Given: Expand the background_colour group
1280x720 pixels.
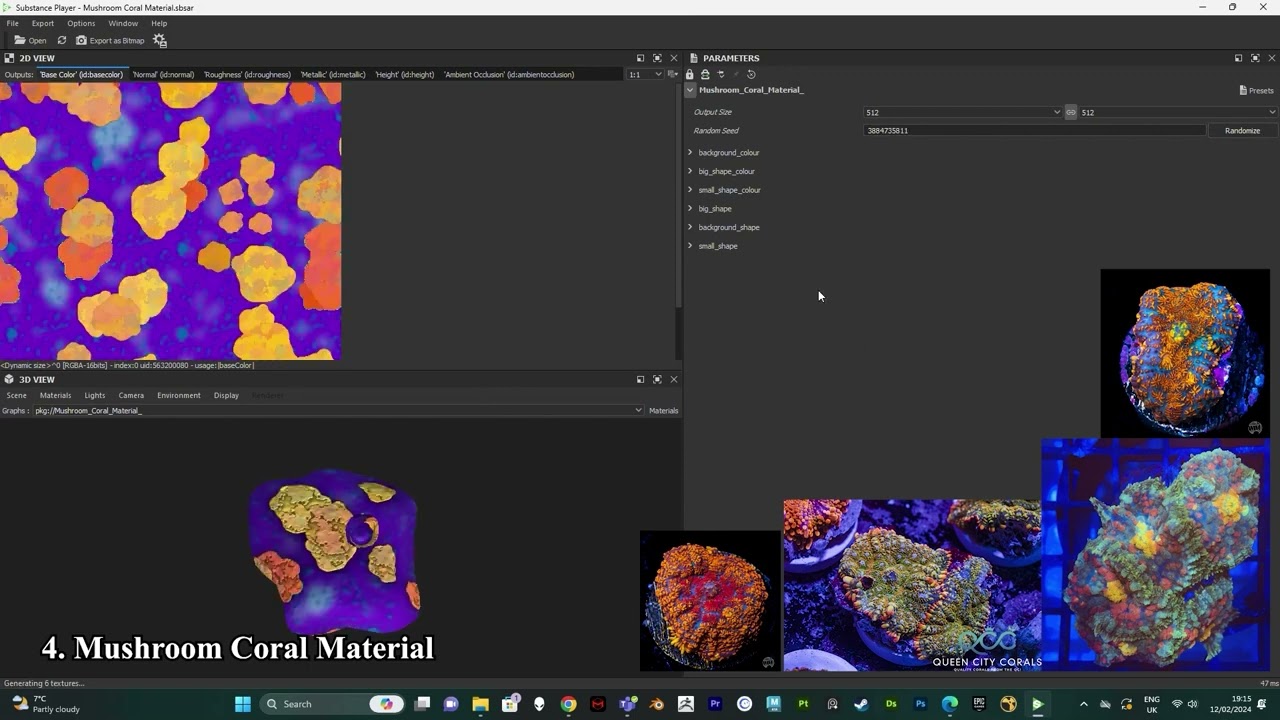Looking at the screenshot, I should click(x=690, y=152).
